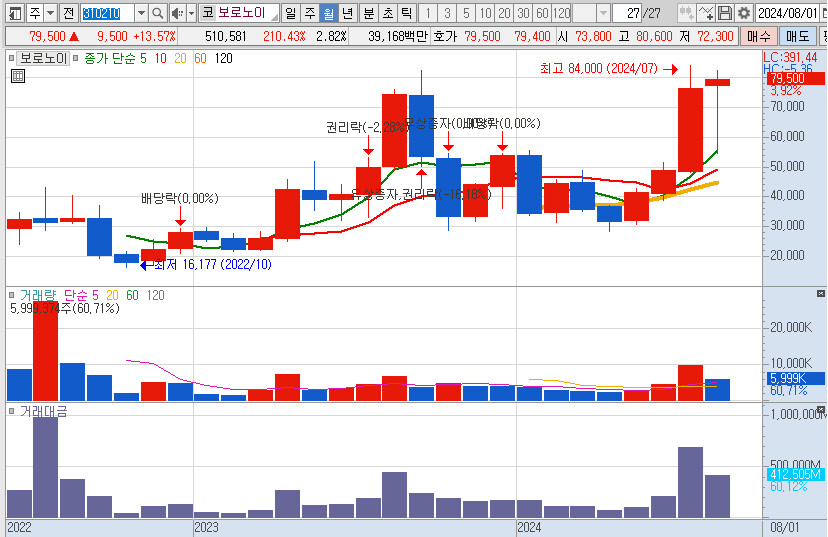Select interval 120

(561, 13)
